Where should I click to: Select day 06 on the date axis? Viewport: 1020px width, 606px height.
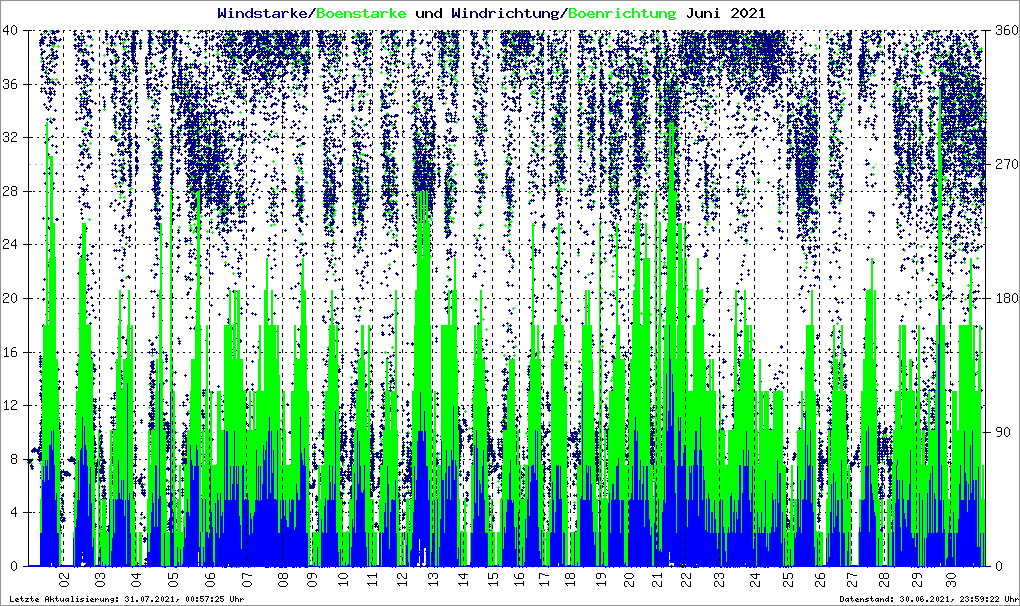(x=209, y=579)
